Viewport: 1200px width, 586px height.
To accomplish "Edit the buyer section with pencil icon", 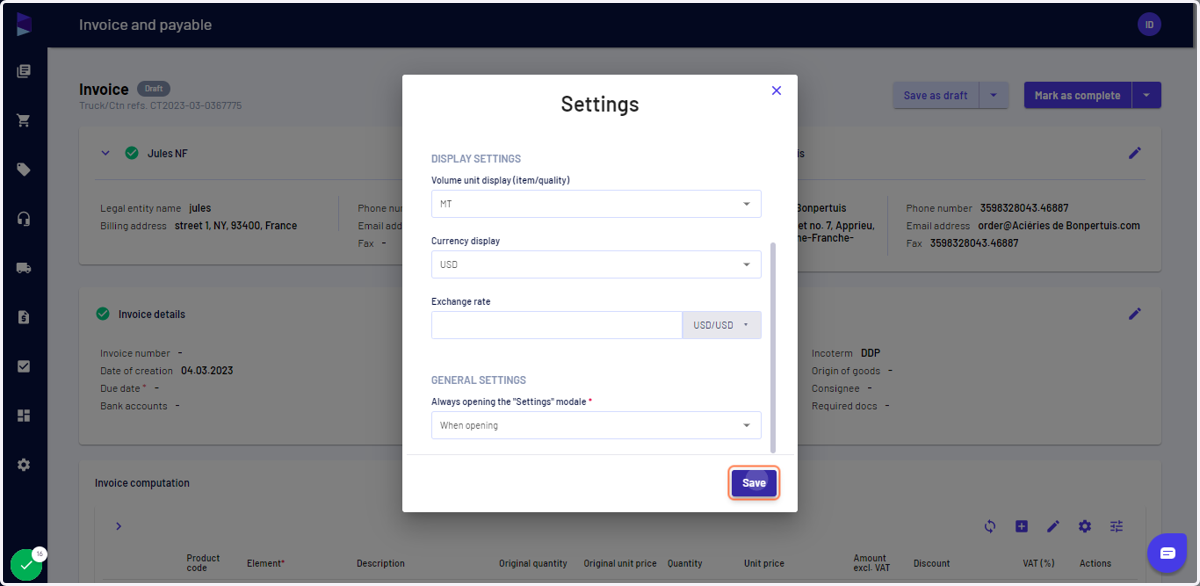I will (1134, 153).
